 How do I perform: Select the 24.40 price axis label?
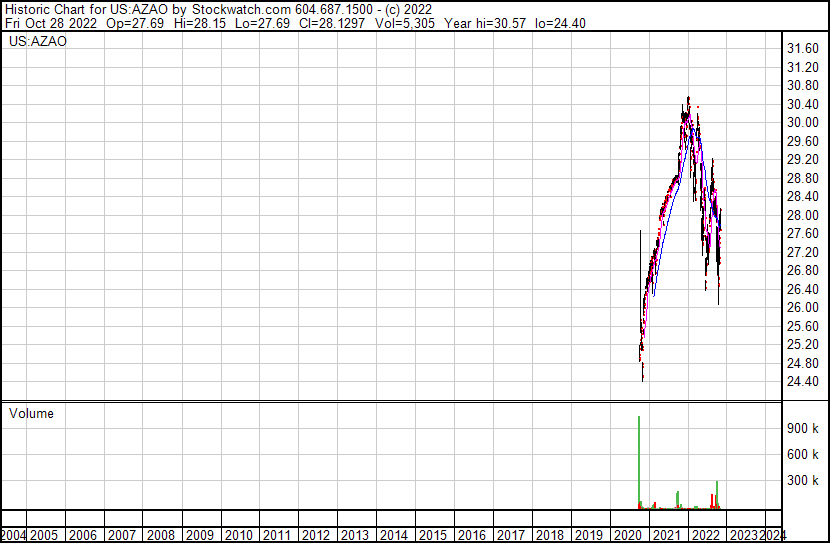[x=803, y=381]
